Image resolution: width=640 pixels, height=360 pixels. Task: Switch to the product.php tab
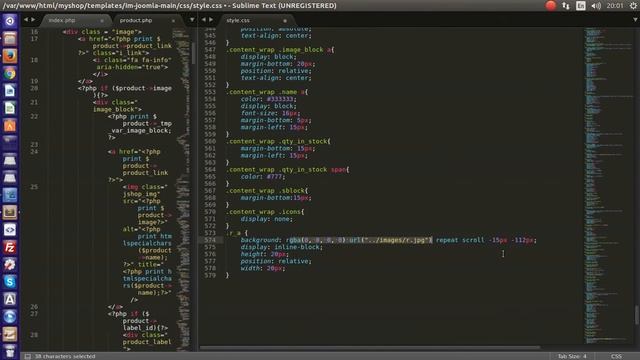coord(136,20)
